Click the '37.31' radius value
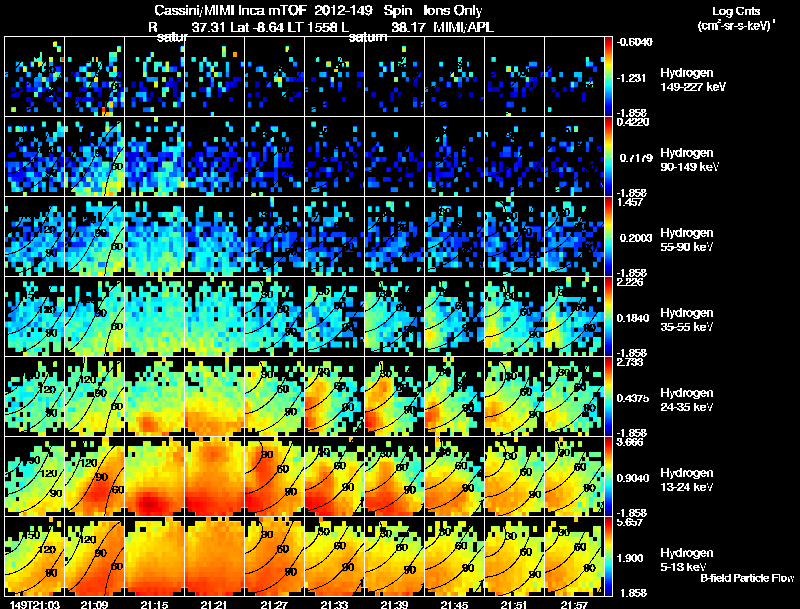Screen dimensions: 800x609 210,27
